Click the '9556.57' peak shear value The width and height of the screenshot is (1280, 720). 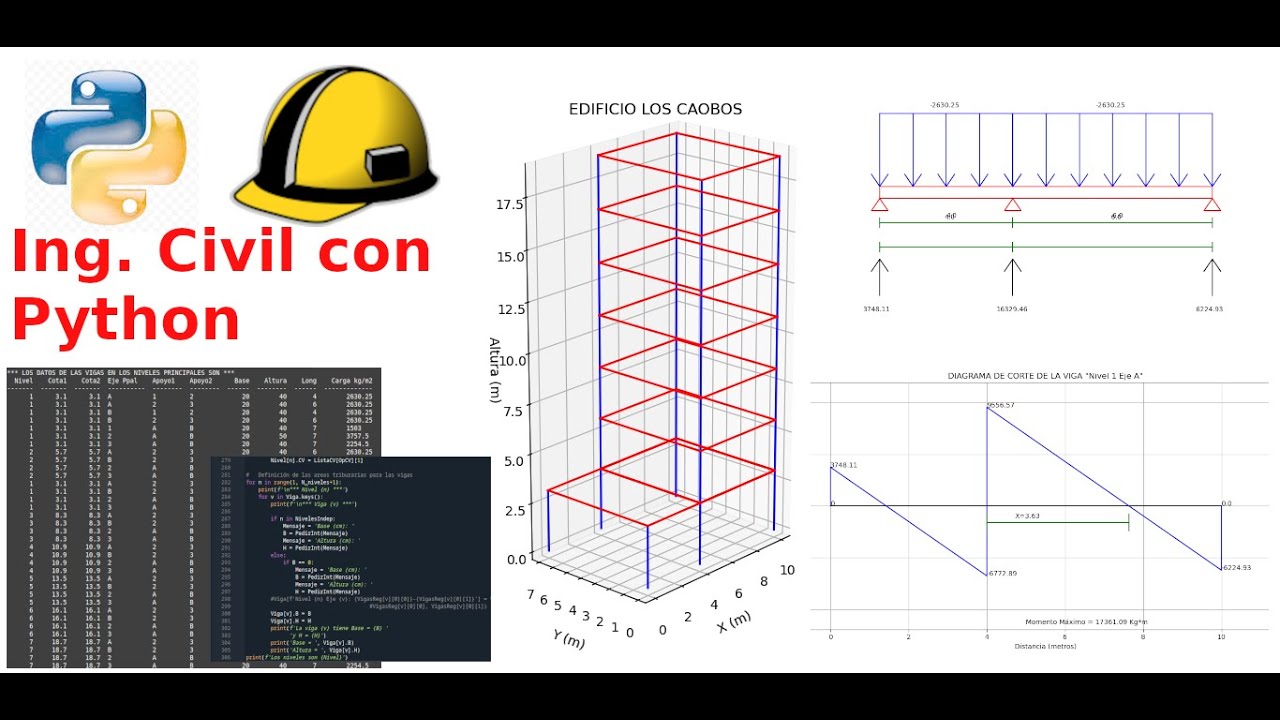click(x=1001, y=405)
